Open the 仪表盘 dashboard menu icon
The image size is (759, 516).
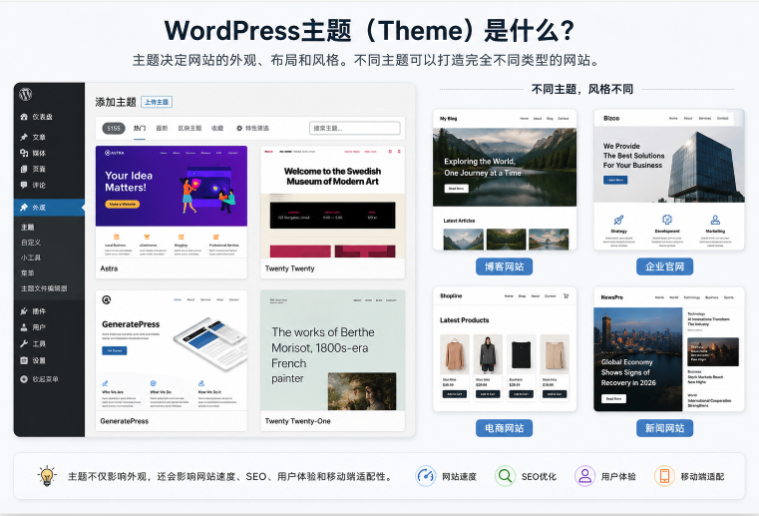24,117
